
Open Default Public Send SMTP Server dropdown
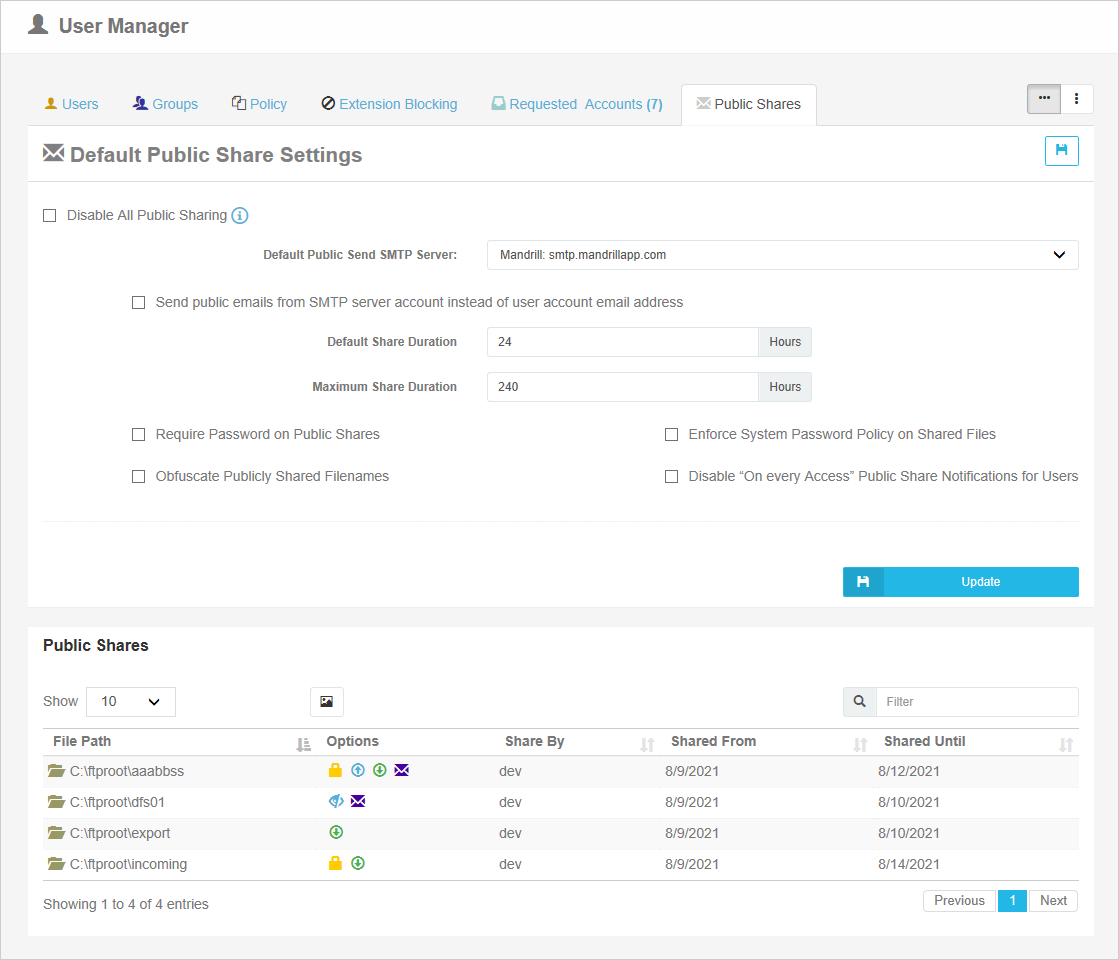782,255
